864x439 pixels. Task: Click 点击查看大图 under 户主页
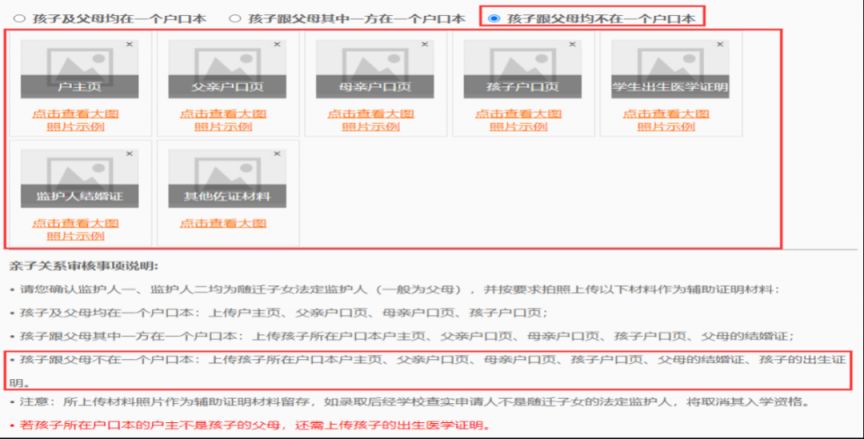tap(75, 114)
